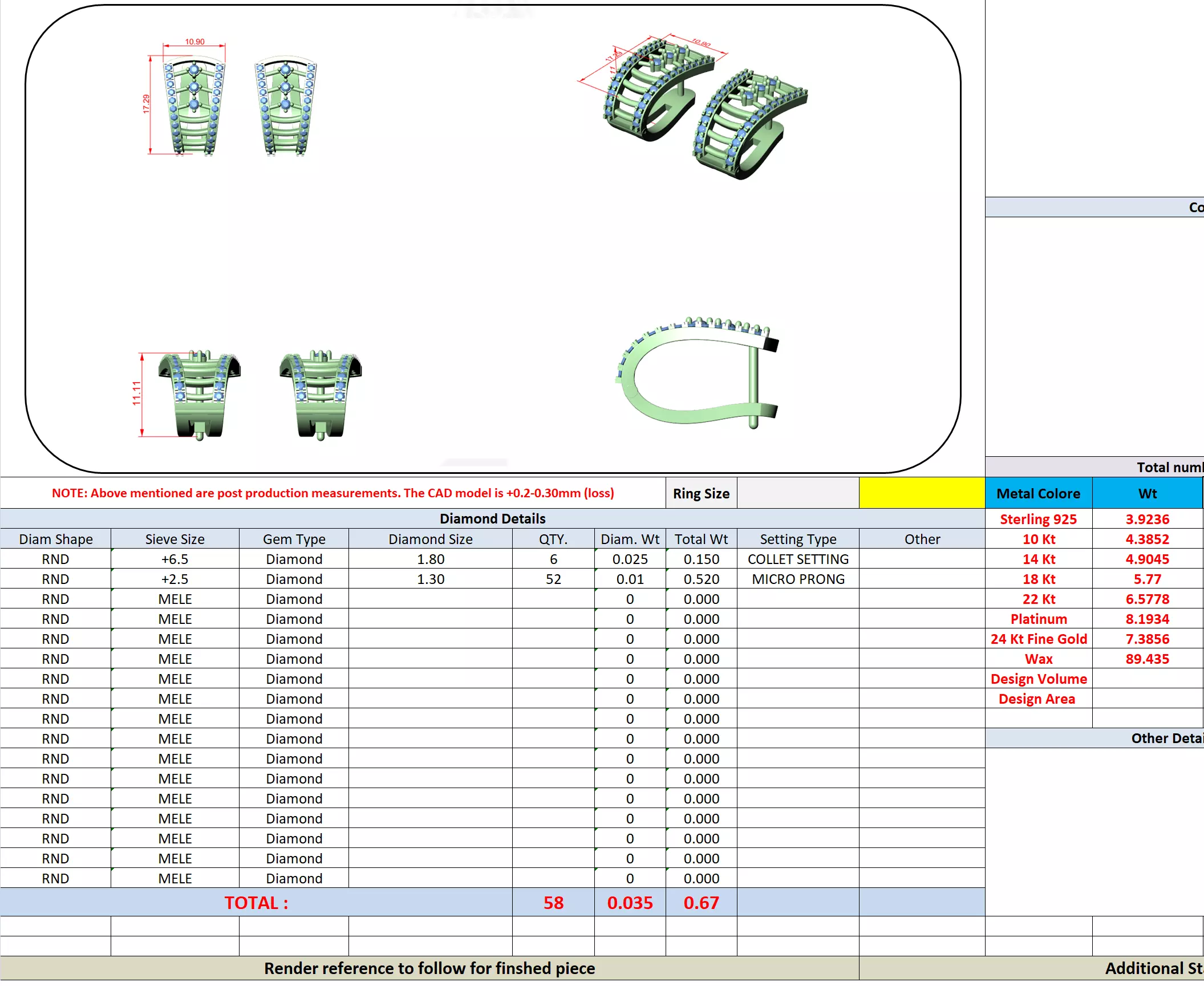Screen dimensions: 1204x986
Task: Click the top-left front view earring render
Action: click(194, 106)
